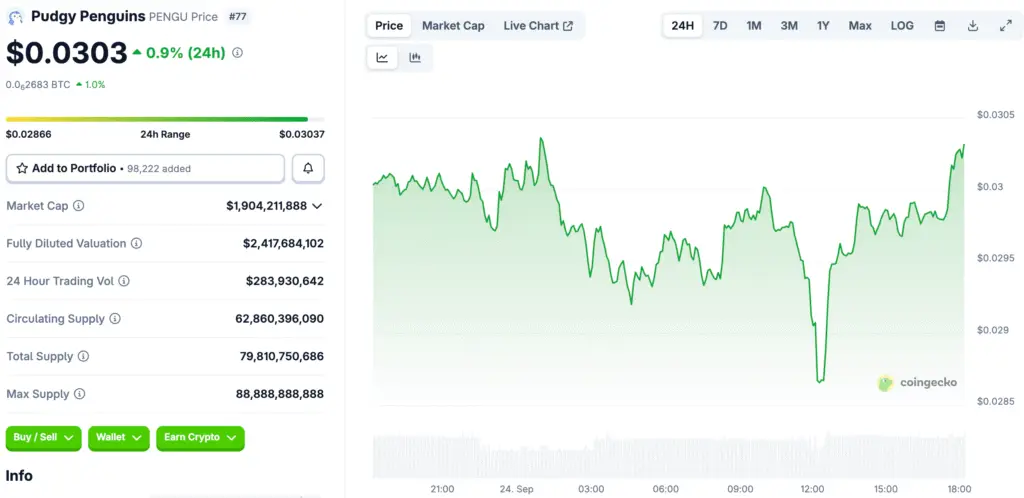This screenshot has height=498, width=1024.
Task: Click the download chart data icon
Action: click(973, 26)
